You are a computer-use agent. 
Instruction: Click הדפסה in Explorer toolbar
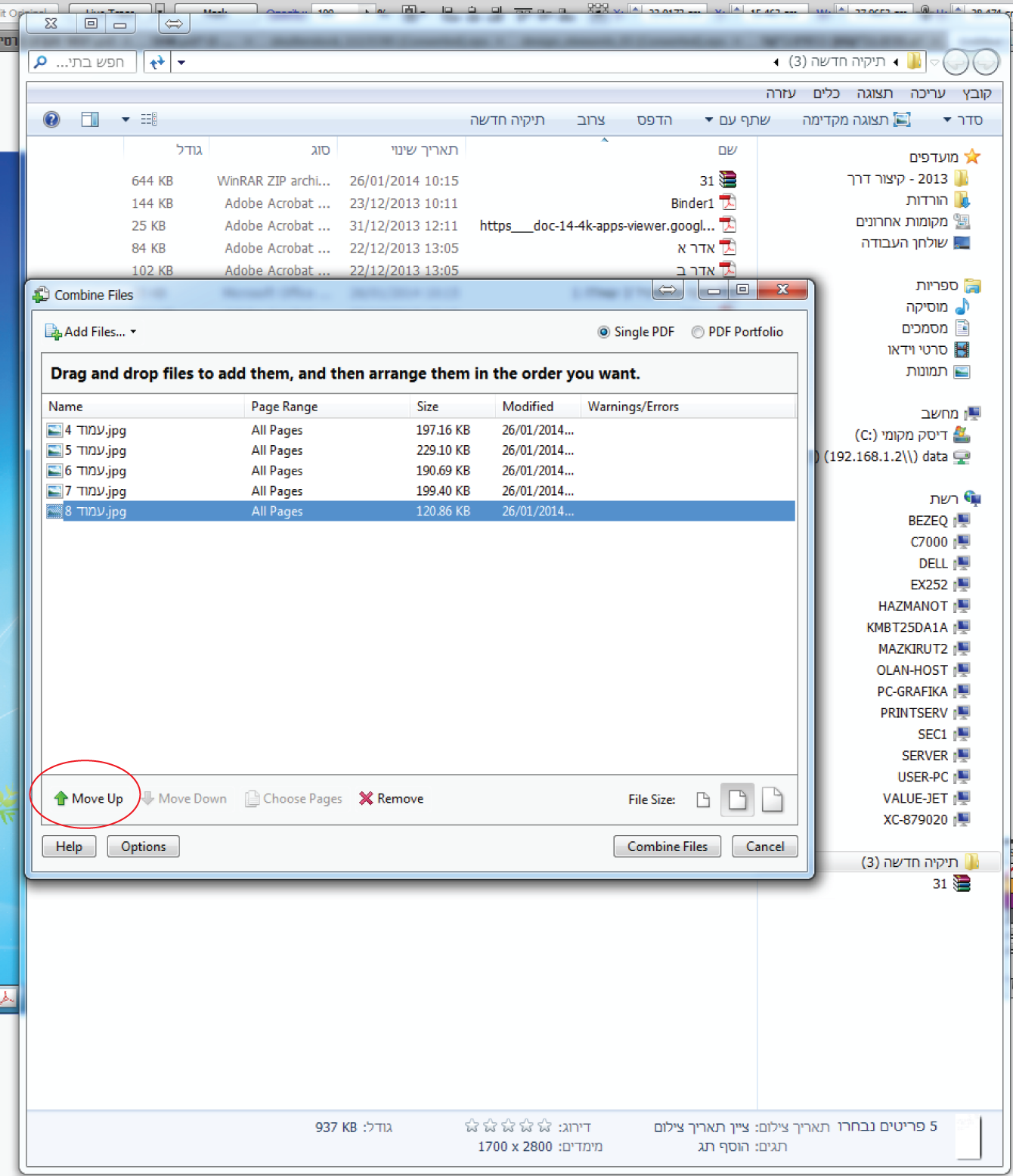click(x=654, y=119)
